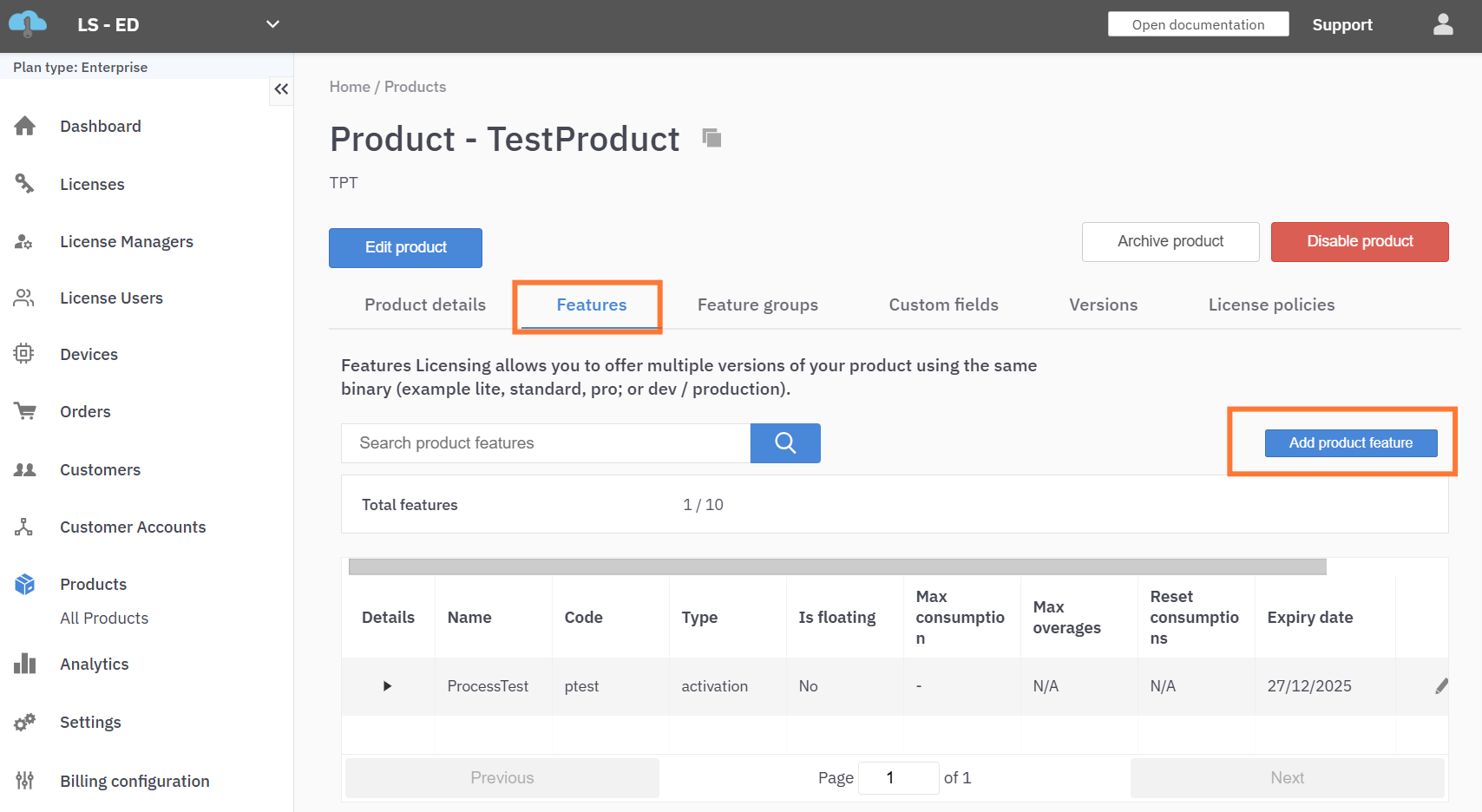Click the user profile icon
Screen dimensions: 1482x812
pos(1443,25)
